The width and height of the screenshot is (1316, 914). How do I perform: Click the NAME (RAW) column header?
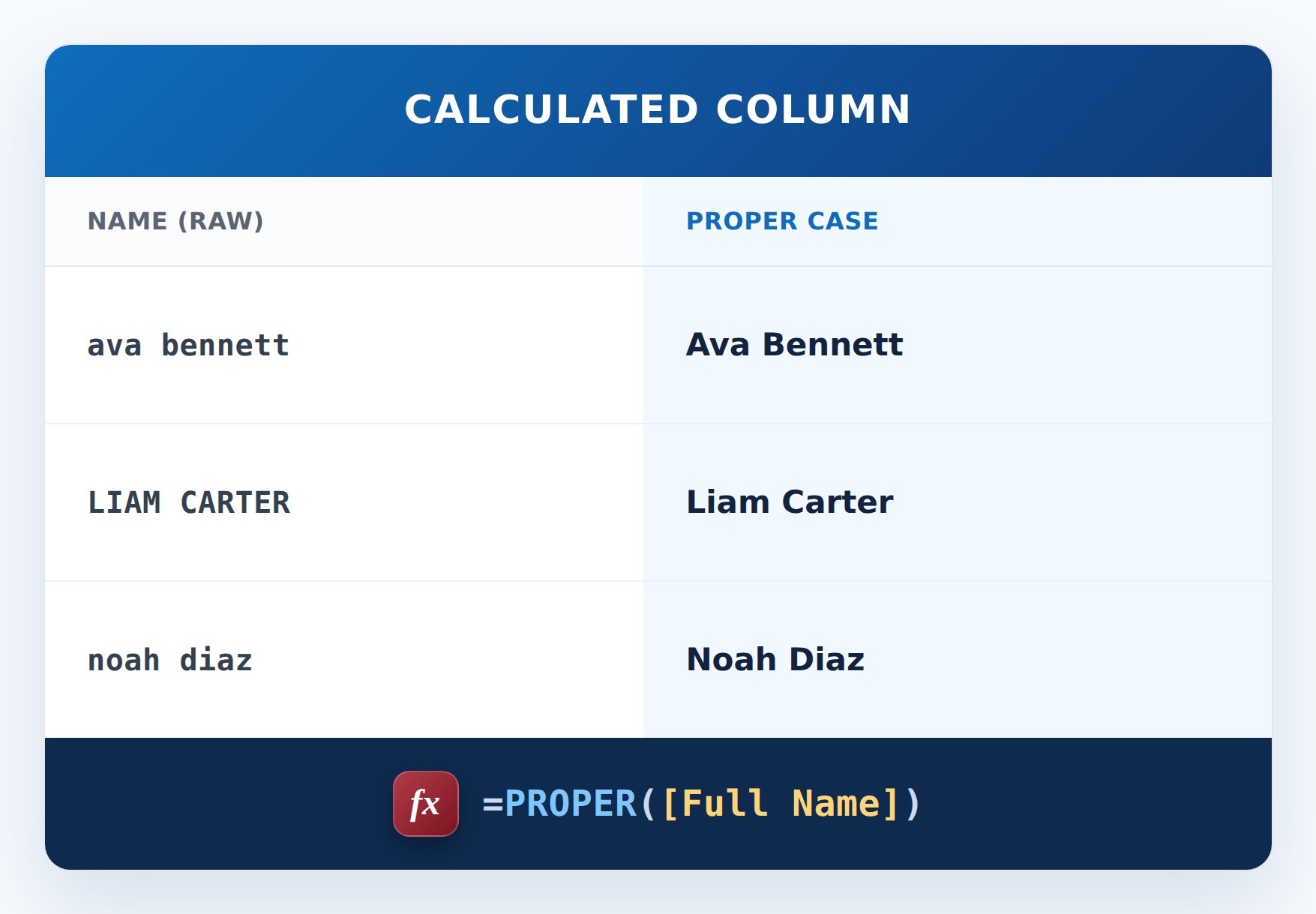[175, 221]
